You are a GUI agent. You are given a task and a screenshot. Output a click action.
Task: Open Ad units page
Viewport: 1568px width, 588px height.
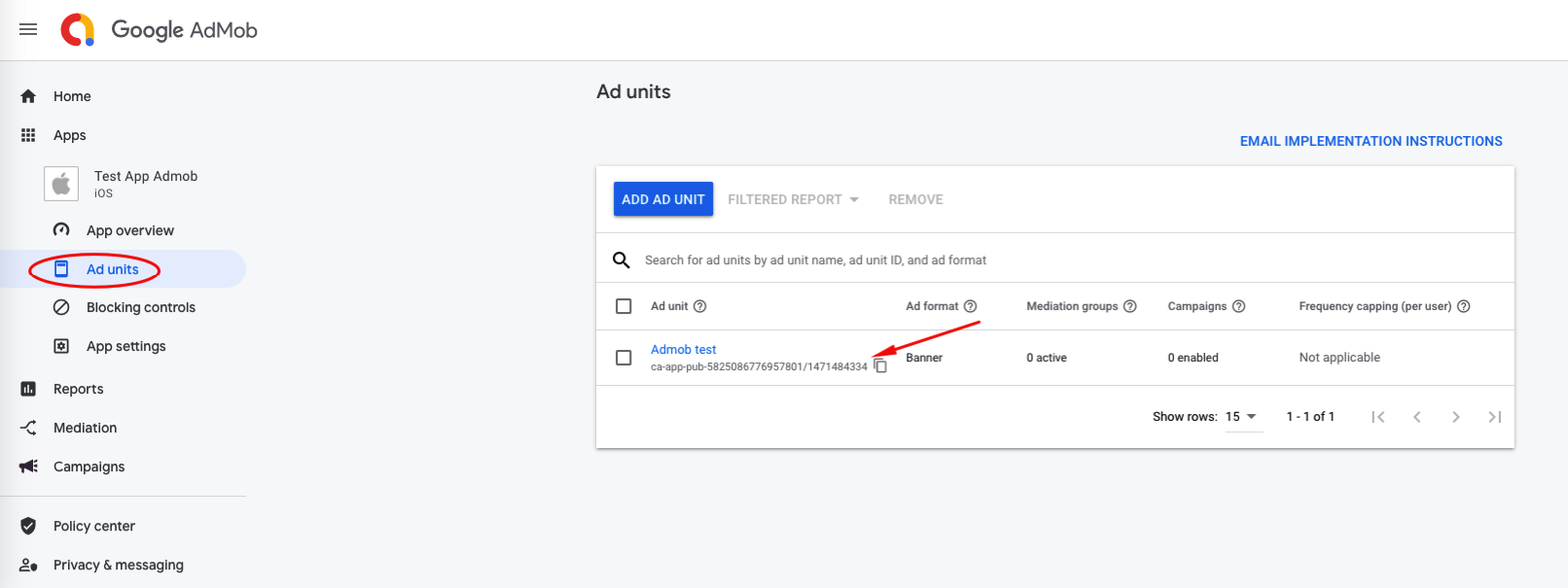tap(113, 269)
